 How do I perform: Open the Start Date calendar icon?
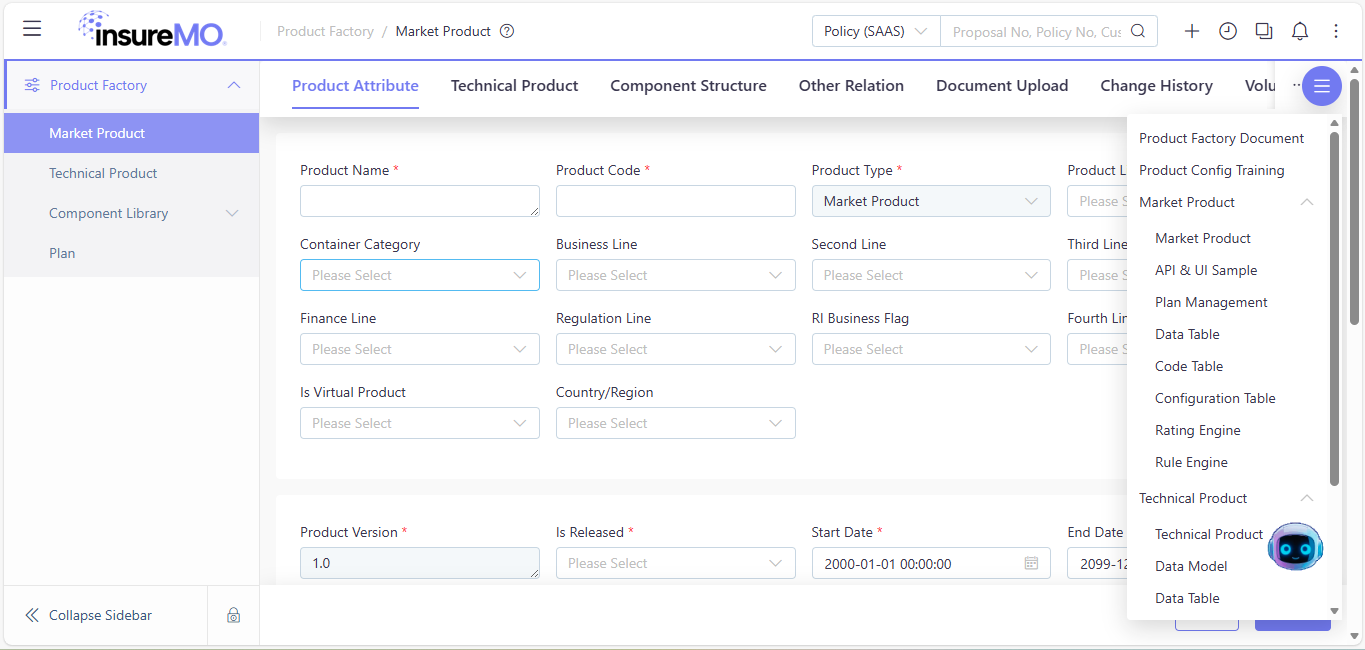click(x=1031, y=563)
